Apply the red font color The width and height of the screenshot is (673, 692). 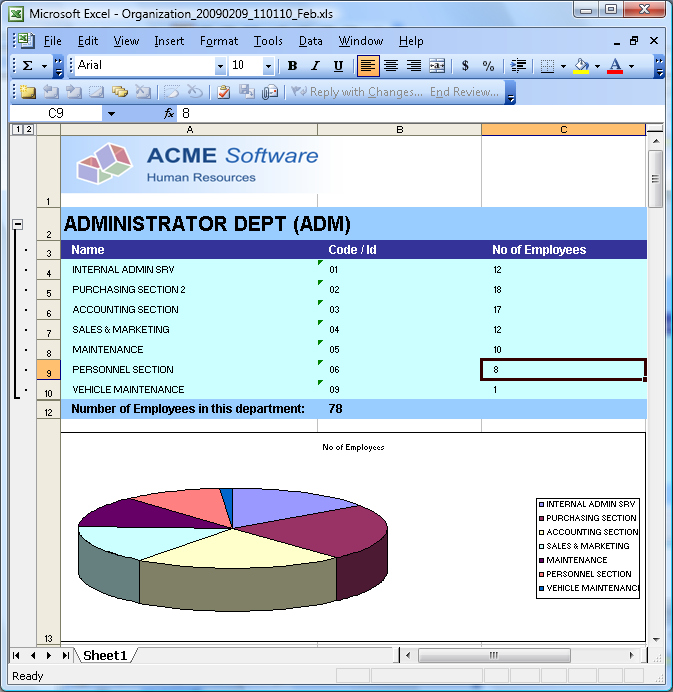pyautogui.click(x=615, y=66)
